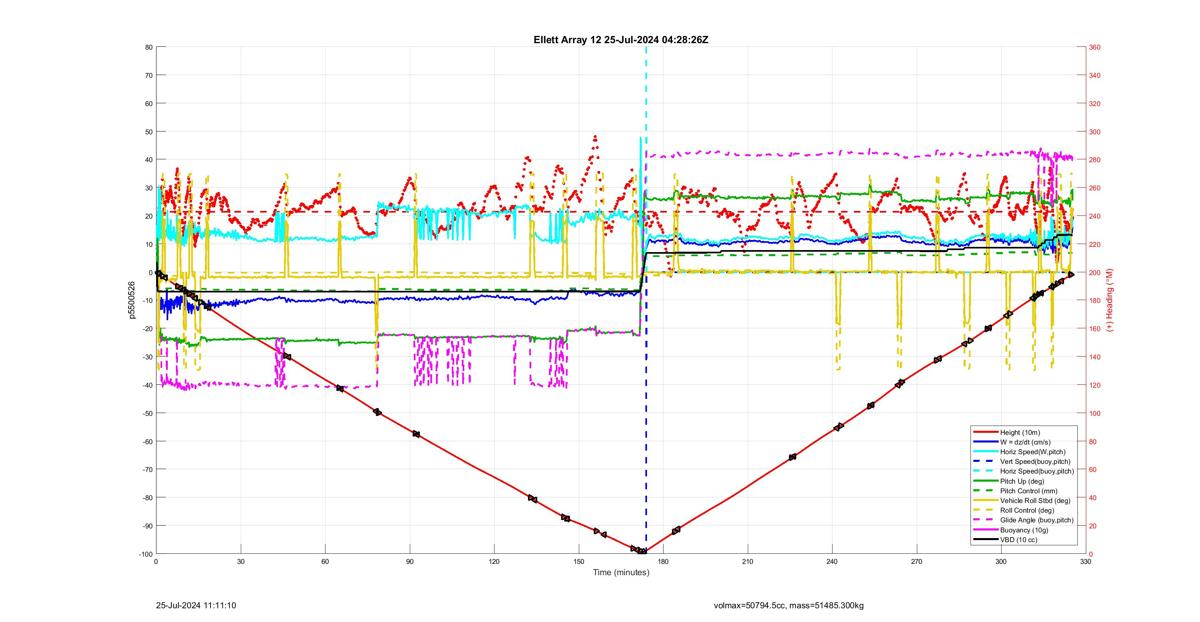Click the '200' tick on the heading axis
The height and width of the screenshot is (622, 1200).
tap(1096, 272)
